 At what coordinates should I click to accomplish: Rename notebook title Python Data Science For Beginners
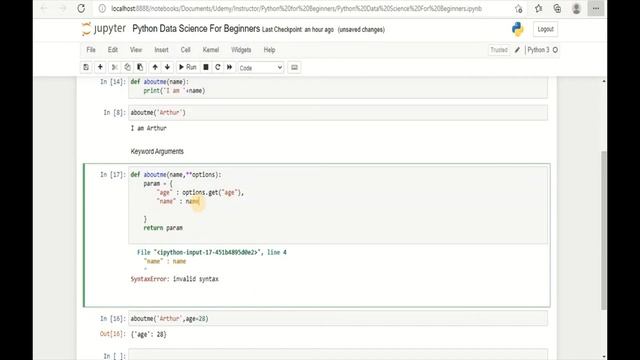(196, 29)
